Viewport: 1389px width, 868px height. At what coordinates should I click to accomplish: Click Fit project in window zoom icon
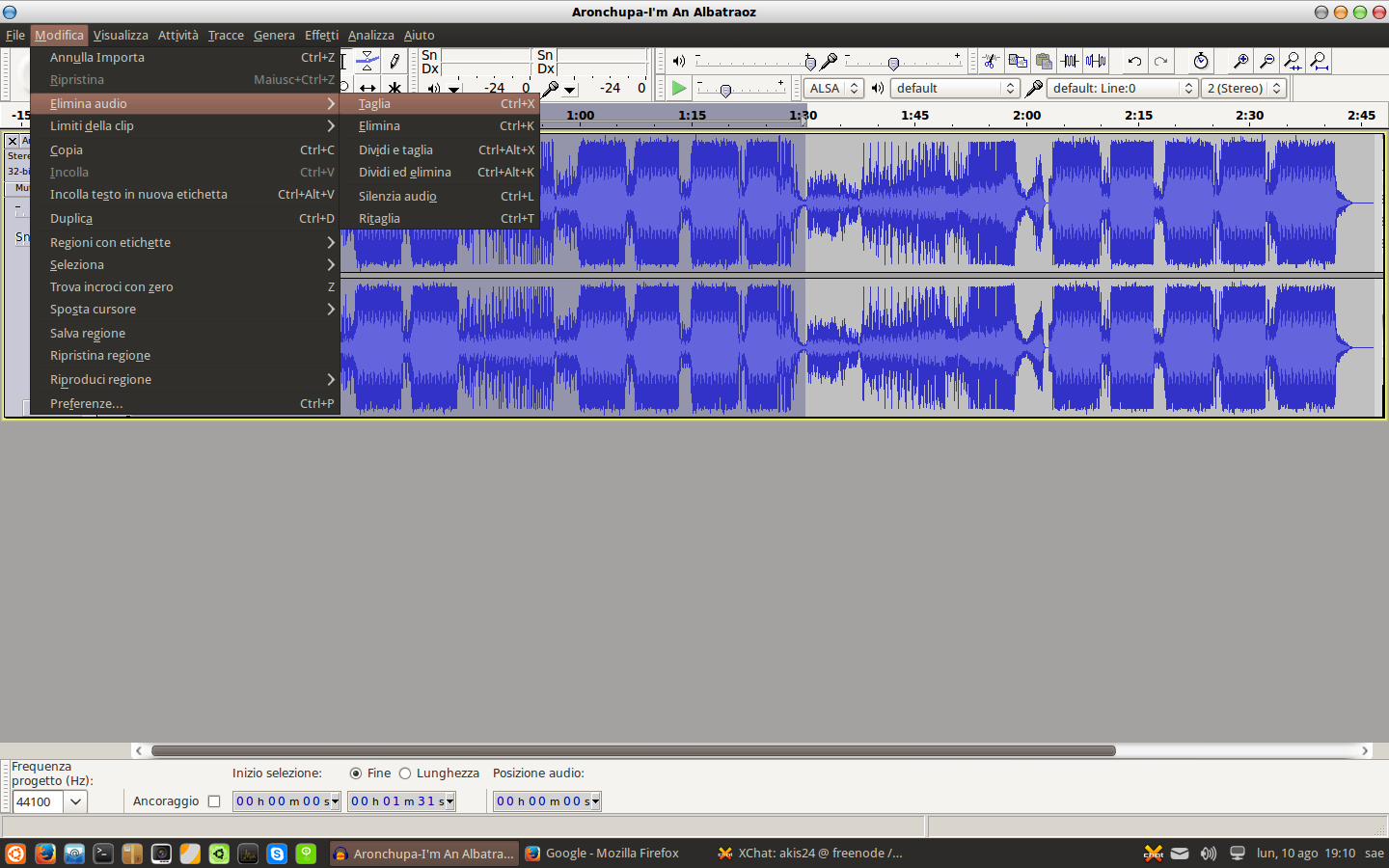[1320, 61]
